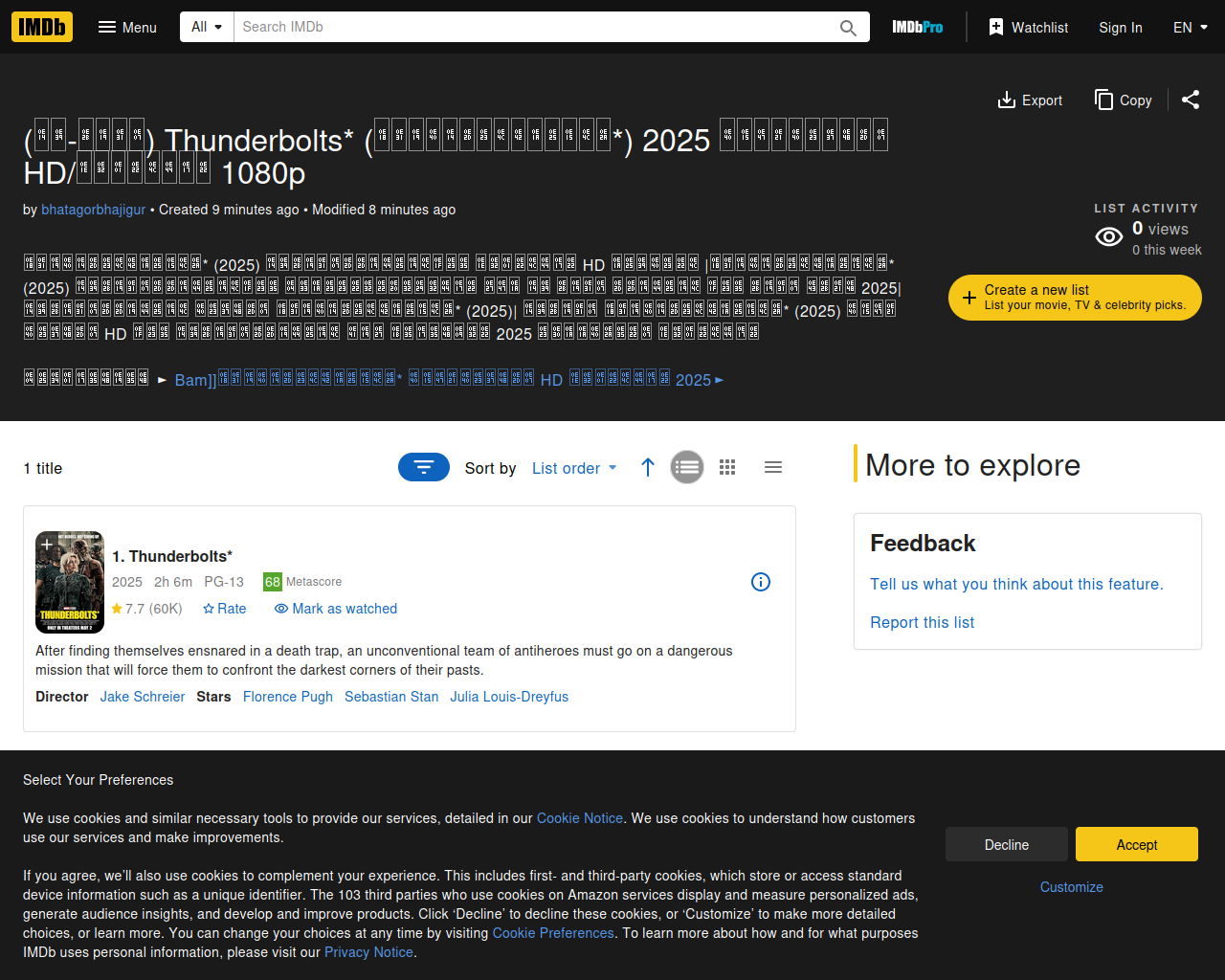Open Florence Pugh's page
This screenshot has height=980, width=1225.
point(288,697)
